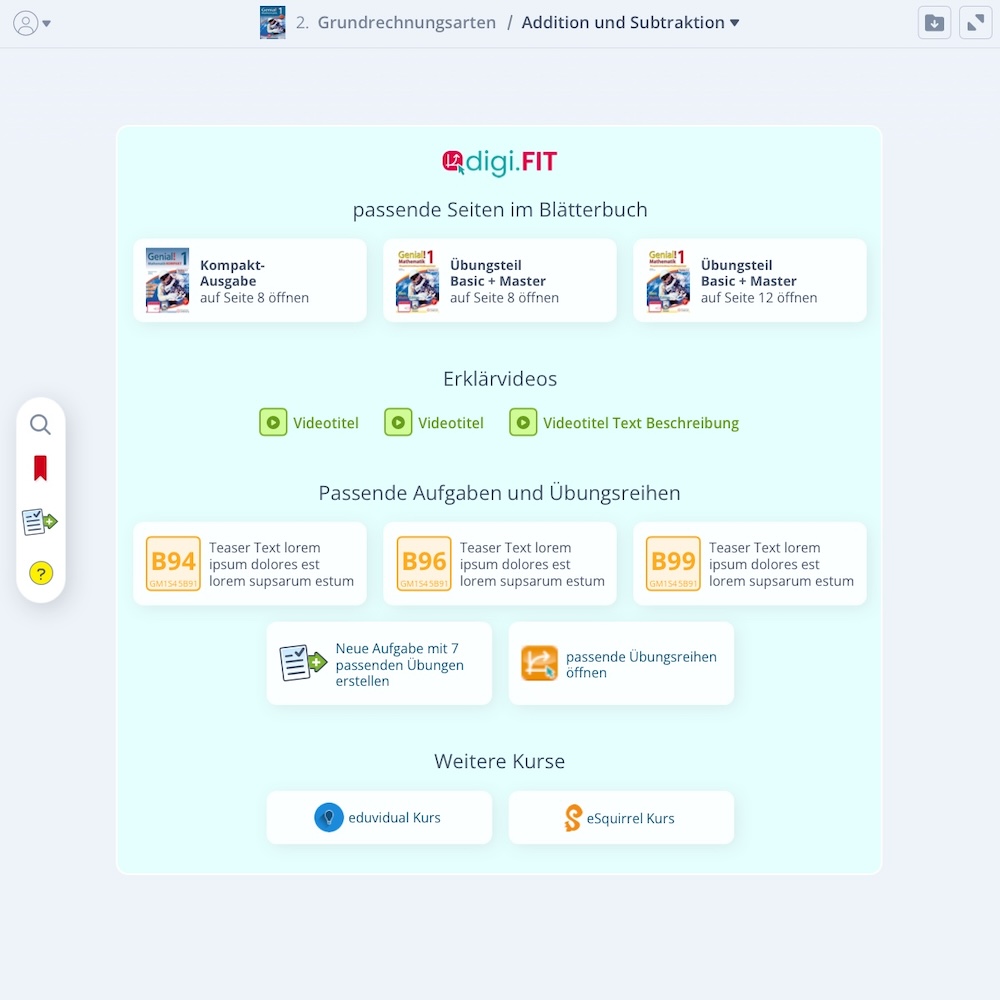
Task: Open the 'Addition und Subtraktion' dropdown
Action: click(x=631, y=22)
